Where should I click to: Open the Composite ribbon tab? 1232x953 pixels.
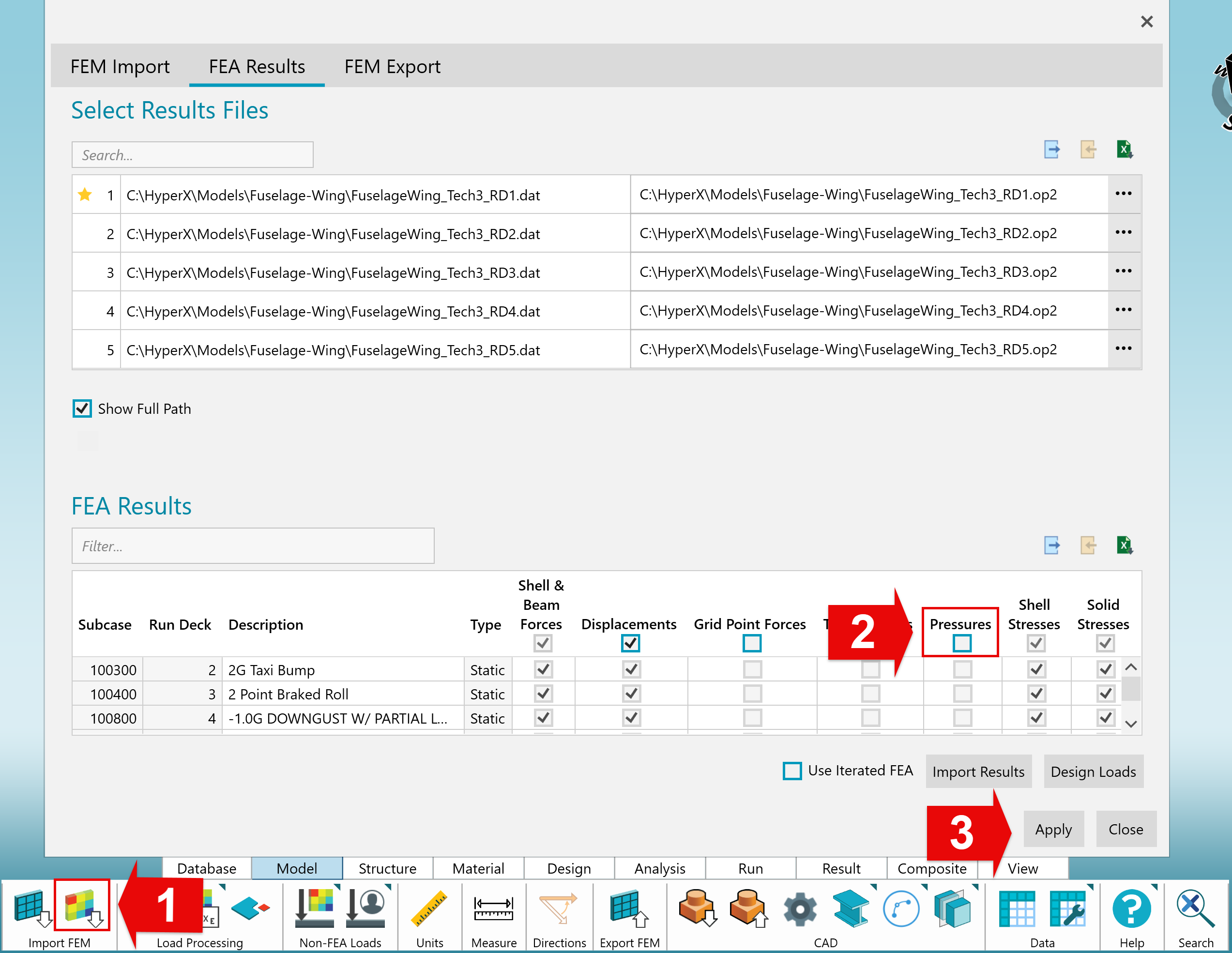point(932,868)
